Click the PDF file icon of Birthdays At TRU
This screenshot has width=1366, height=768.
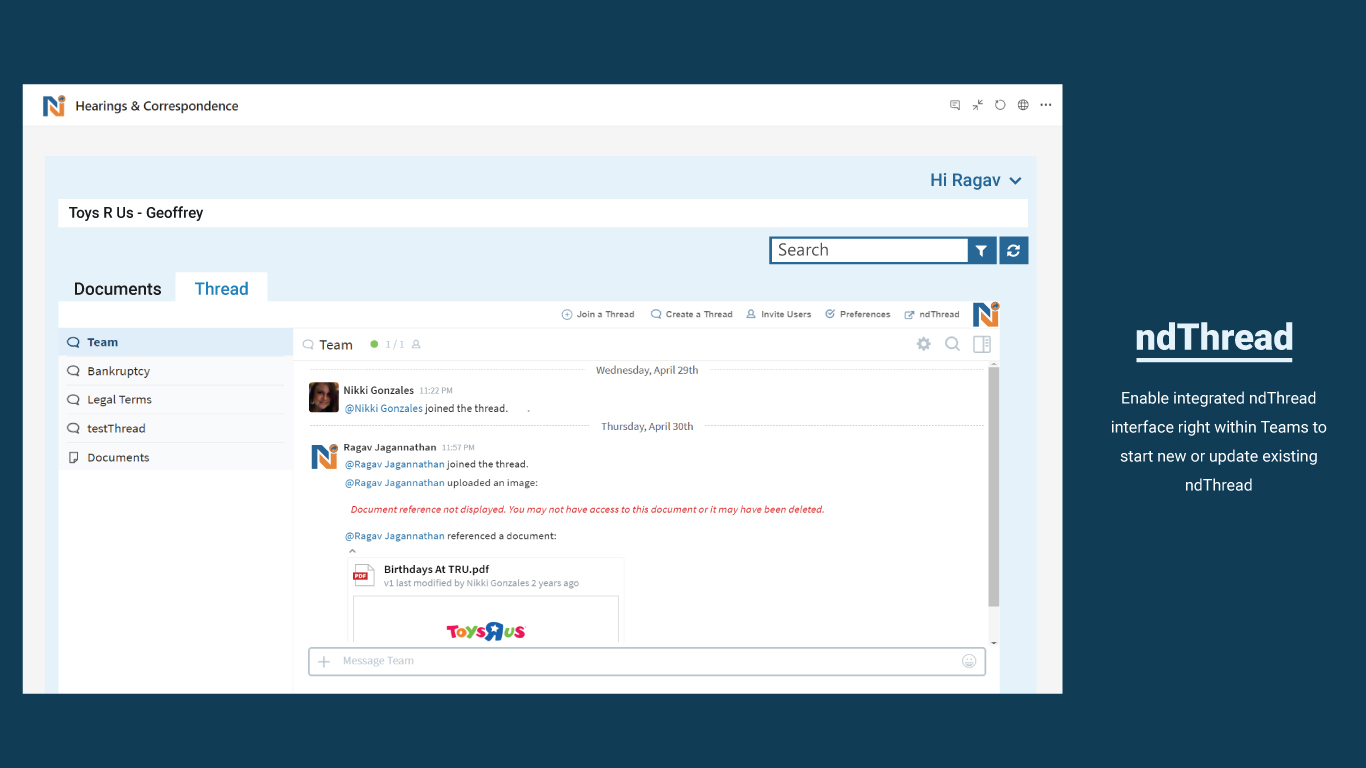click(x=362, y=575)
